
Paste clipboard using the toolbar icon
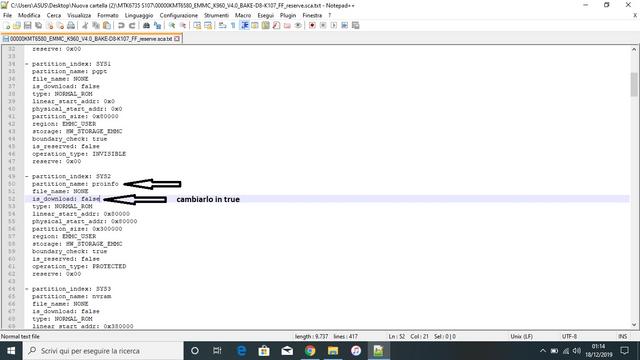(x=107, y=25)
